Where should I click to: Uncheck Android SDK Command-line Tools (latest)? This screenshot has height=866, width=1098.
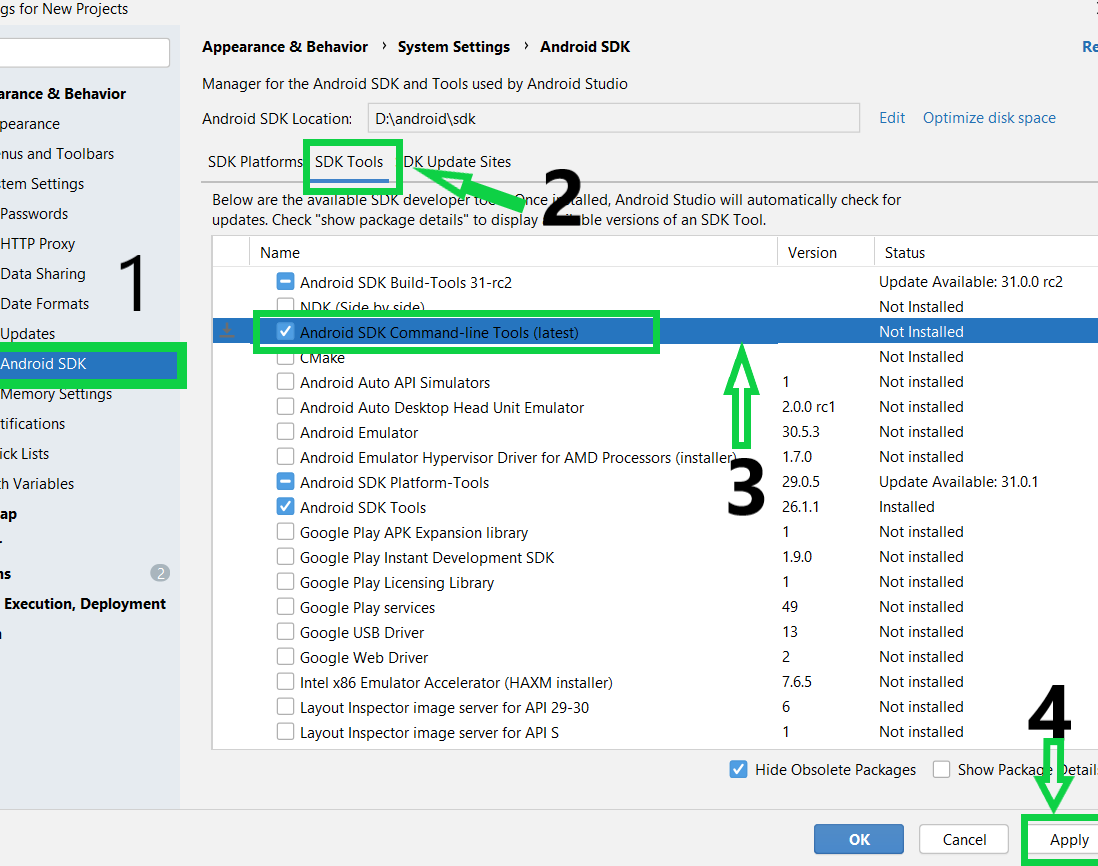pos(285,331)
